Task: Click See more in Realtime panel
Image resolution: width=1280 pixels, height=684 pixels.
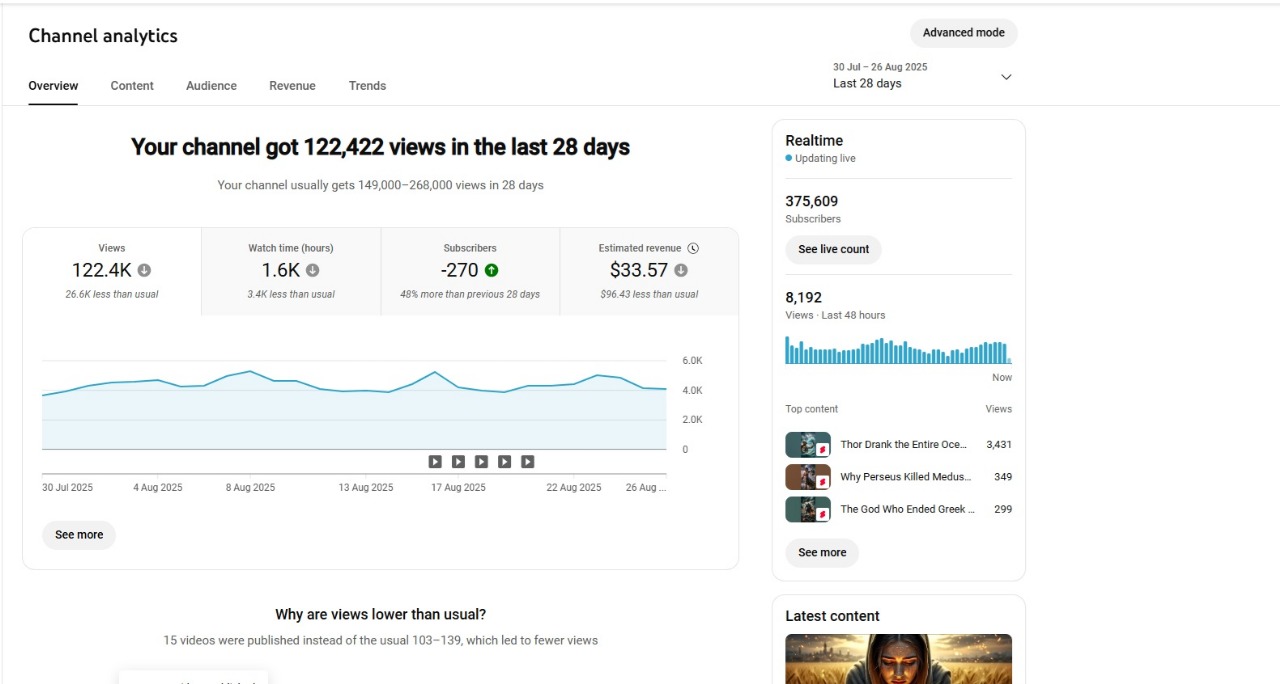Action: pos(822,553)
